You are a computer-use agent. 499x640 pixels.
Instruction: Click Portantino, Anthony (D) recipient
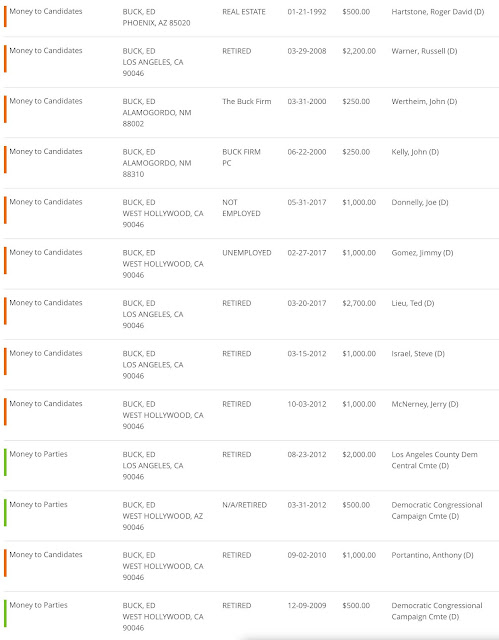(432, 555)
